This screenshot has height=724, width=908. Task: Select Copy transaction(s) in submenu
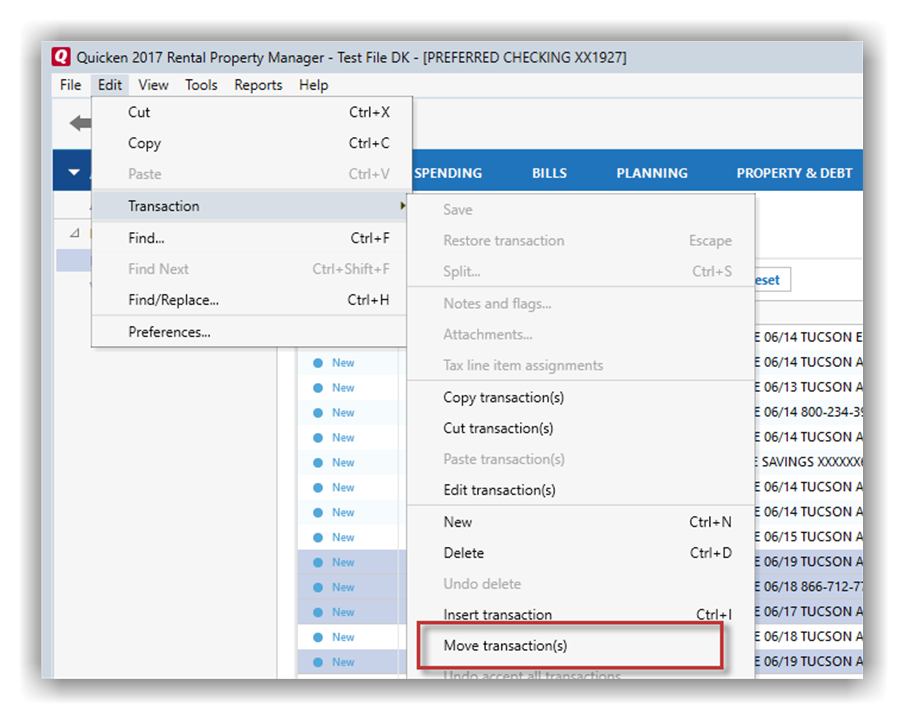click(503, 397)
